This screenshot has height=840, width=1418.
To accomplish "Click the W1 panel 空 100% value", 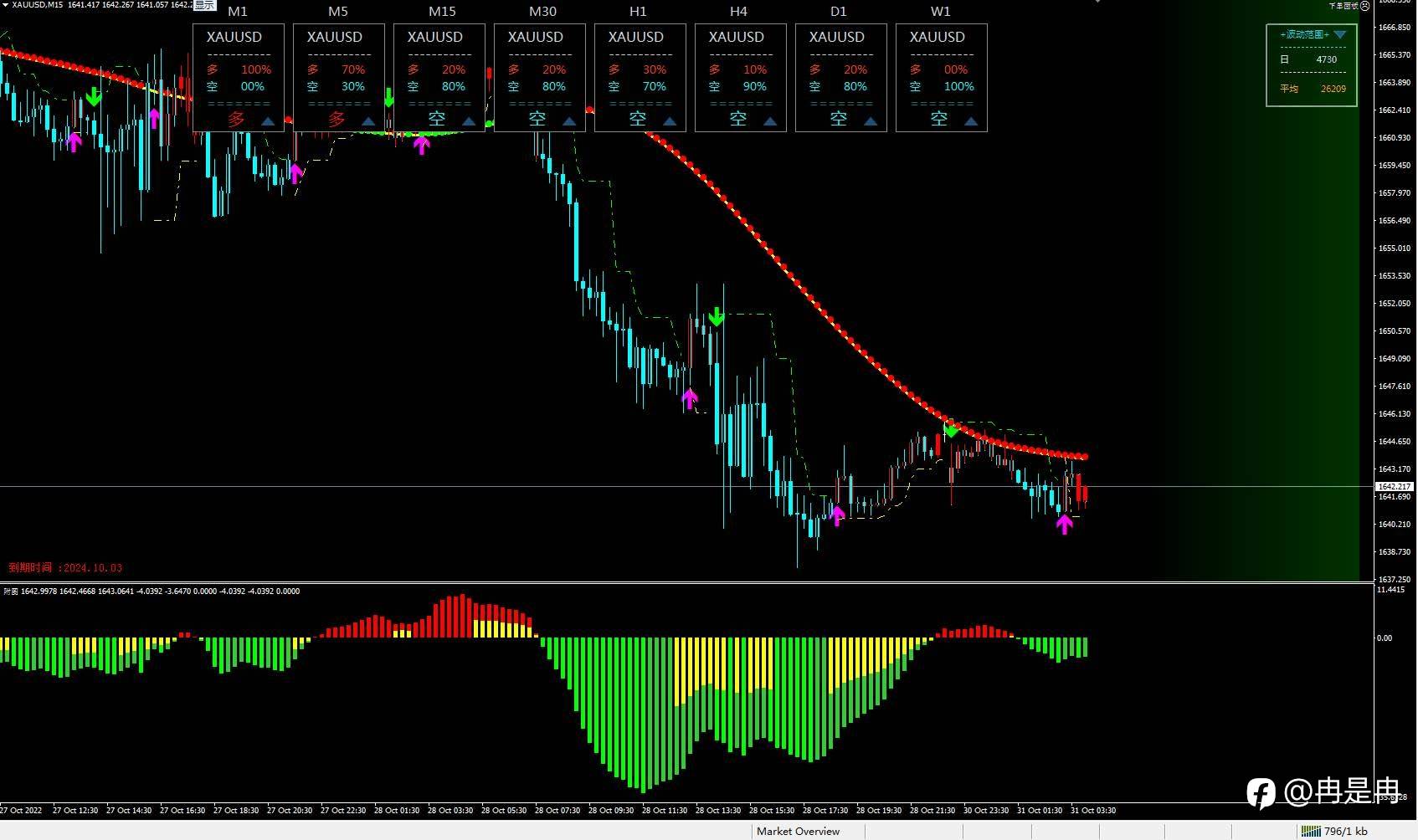I will pos(959,86).
